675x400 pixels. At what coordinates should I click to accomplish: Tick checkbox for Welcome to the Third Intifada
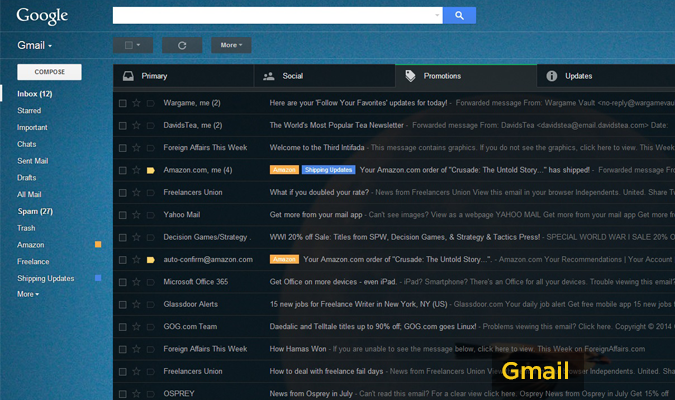click(x=123, y=148)
